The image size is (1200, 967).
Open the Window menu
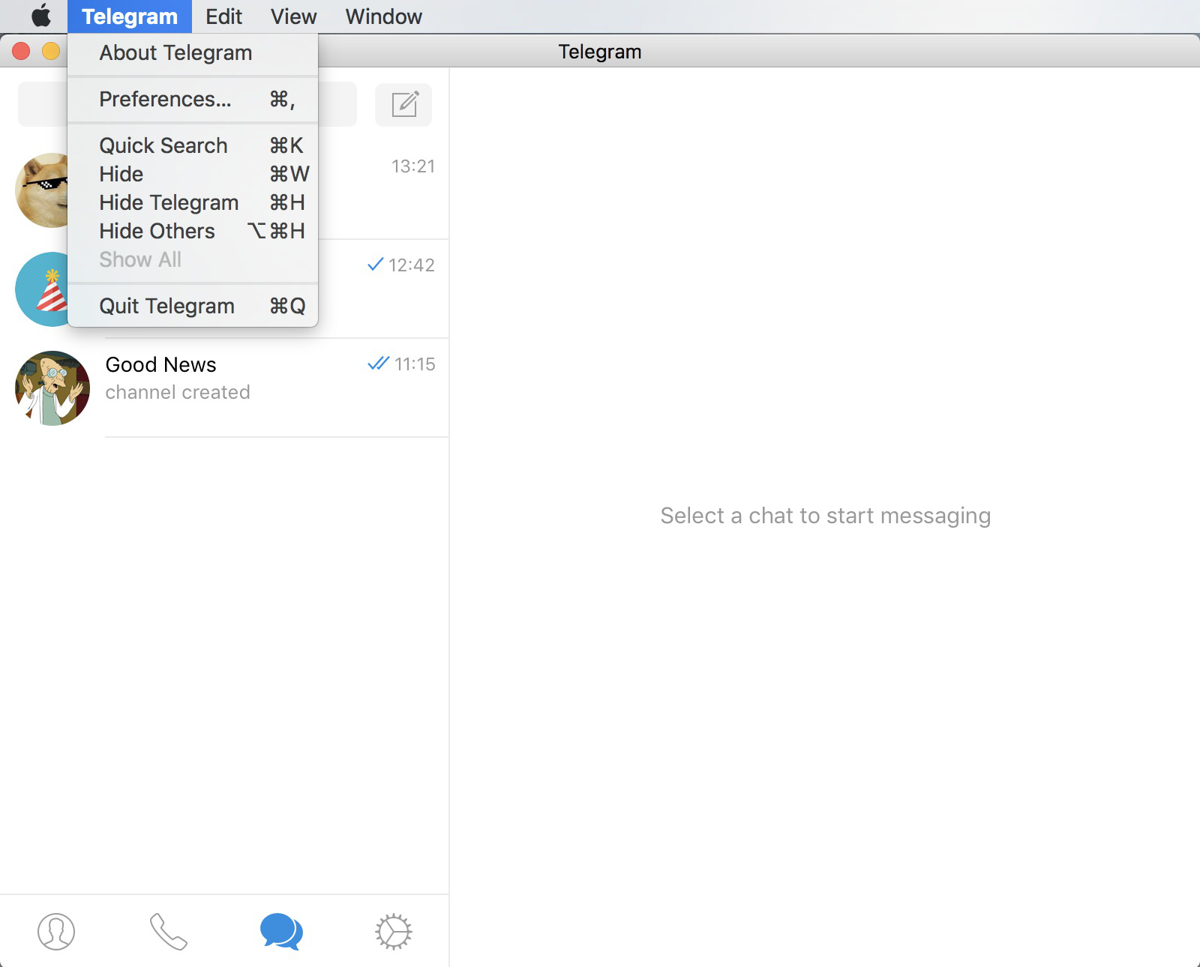click(x=384, y=16)
